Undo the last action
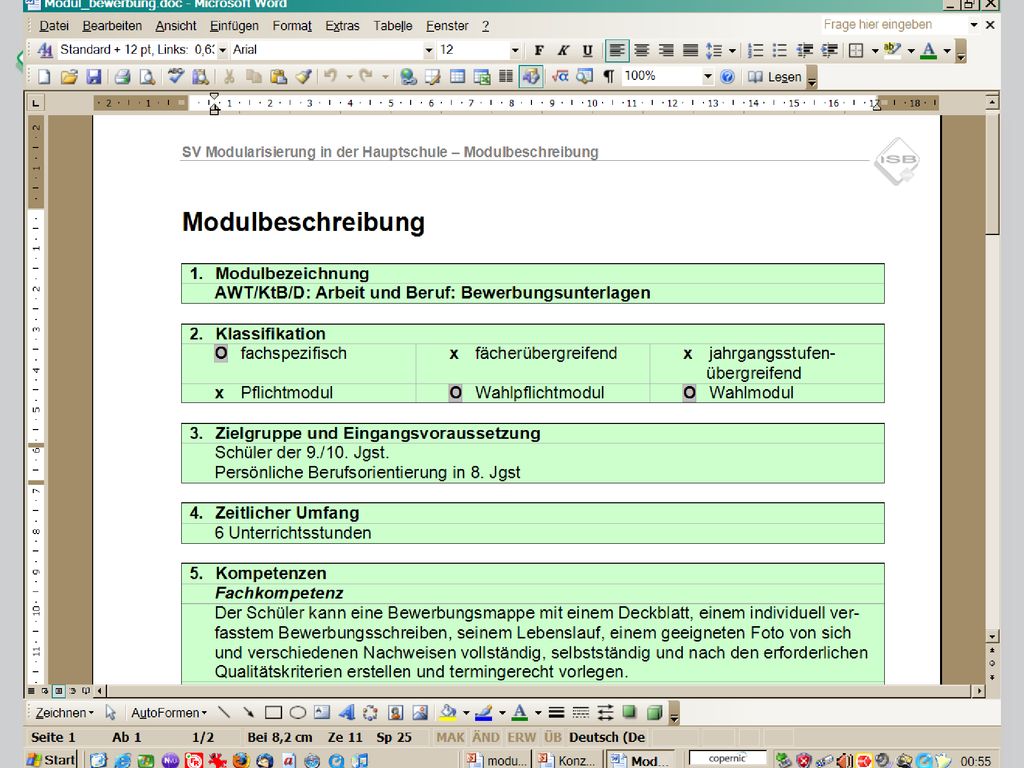The height and width of the screenshot is (768, 1024). click(x=331, y=77)
